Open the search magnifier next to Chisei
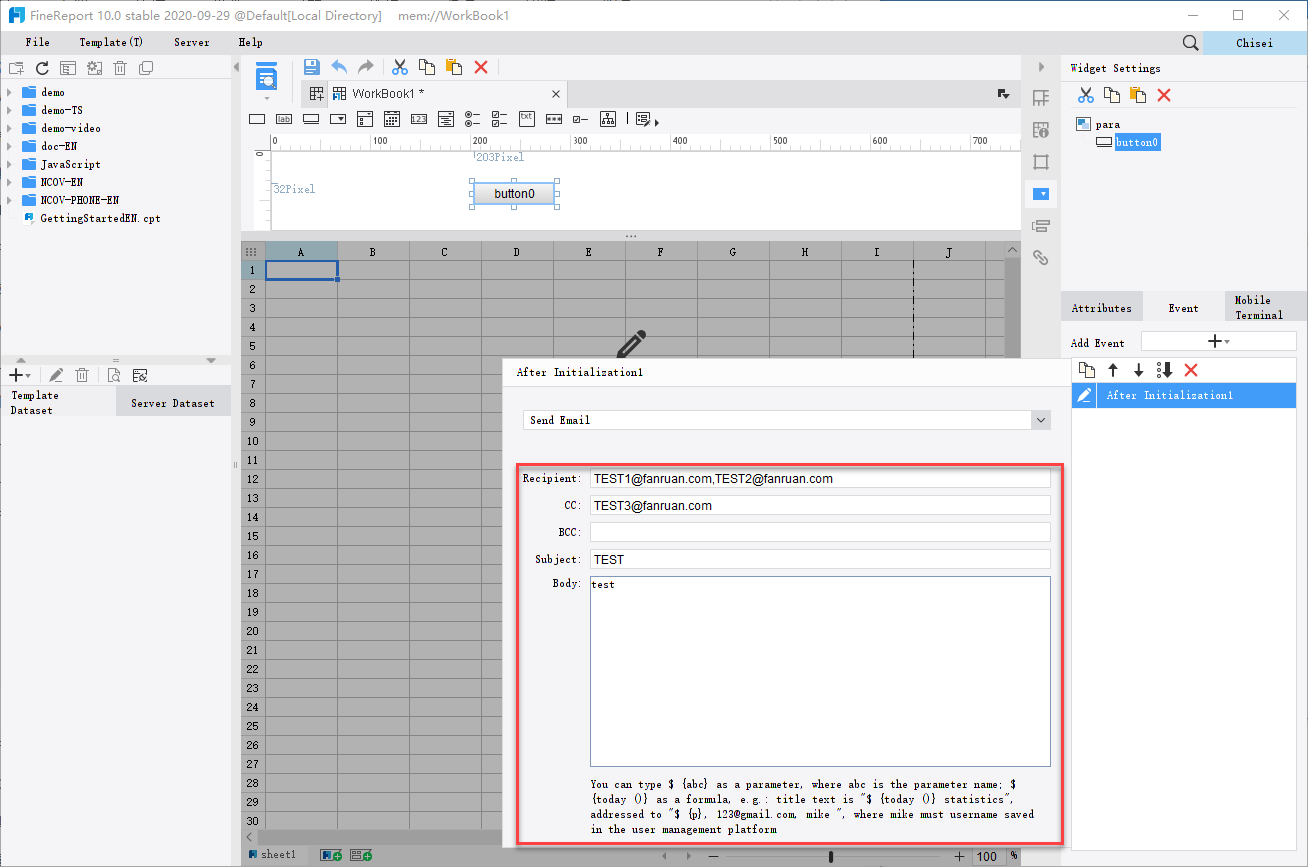The height and width of the screenshot is (867, 1308). click(1190, 42)
